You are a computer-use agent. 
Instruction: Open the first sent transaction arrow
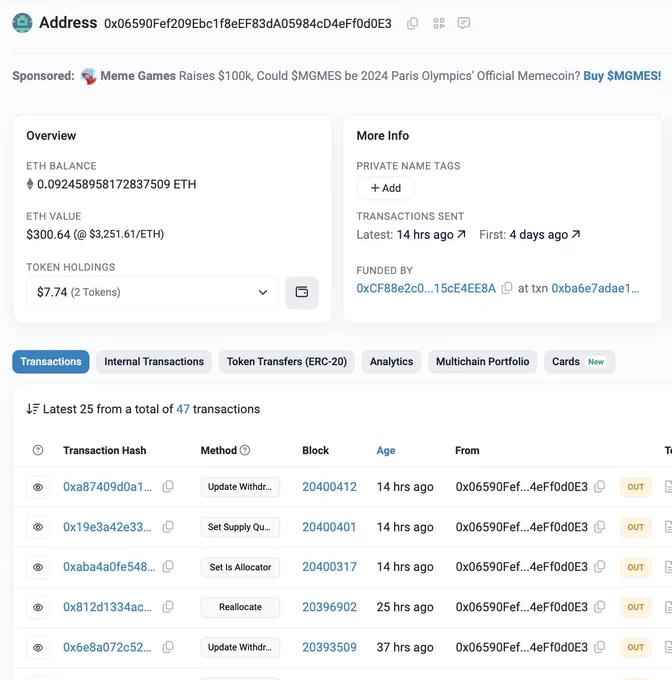[576, 235]
